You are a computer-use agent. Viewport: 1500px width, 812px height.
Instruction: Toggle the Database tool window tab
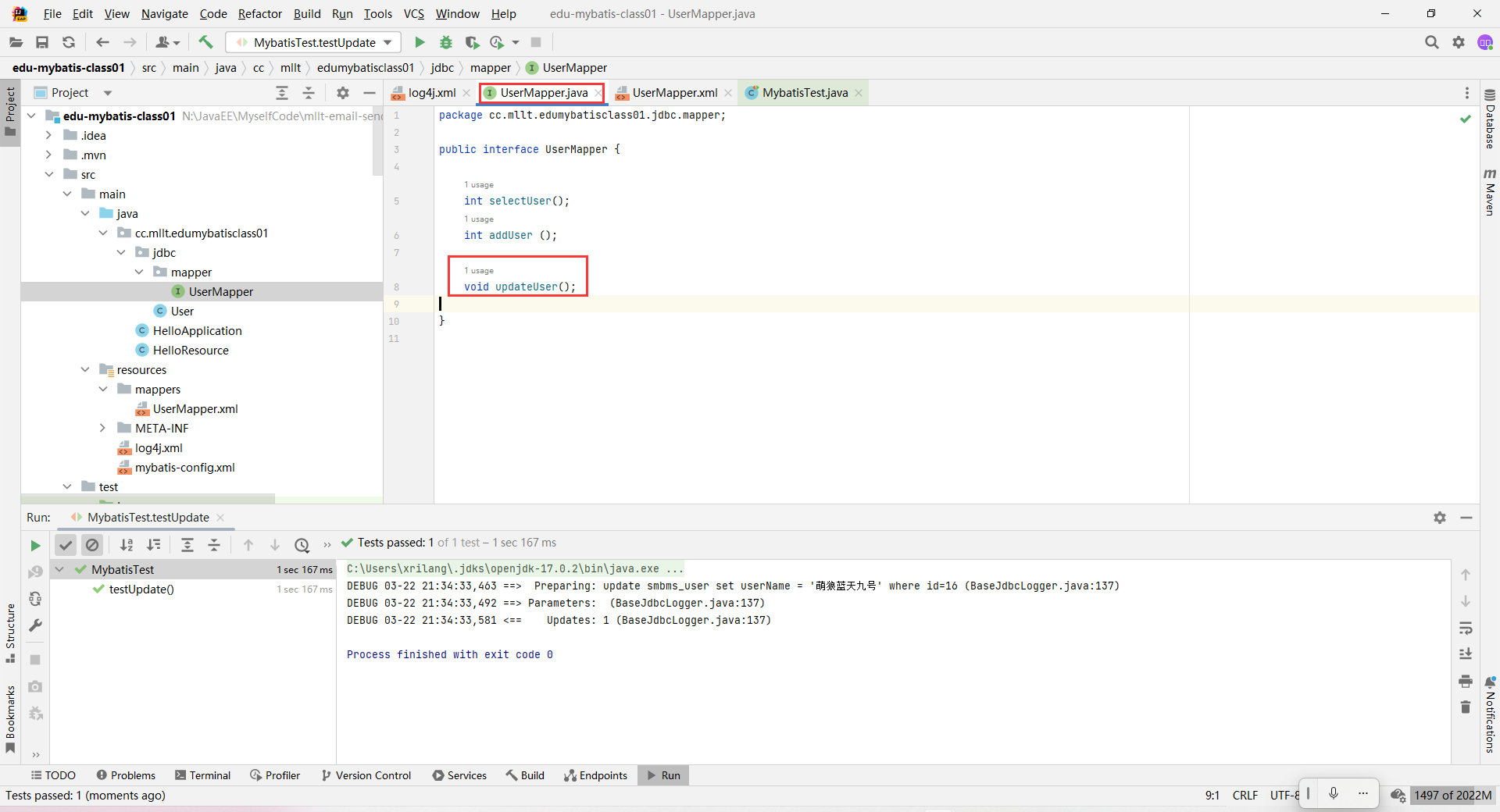click(x=1490, y=119)
